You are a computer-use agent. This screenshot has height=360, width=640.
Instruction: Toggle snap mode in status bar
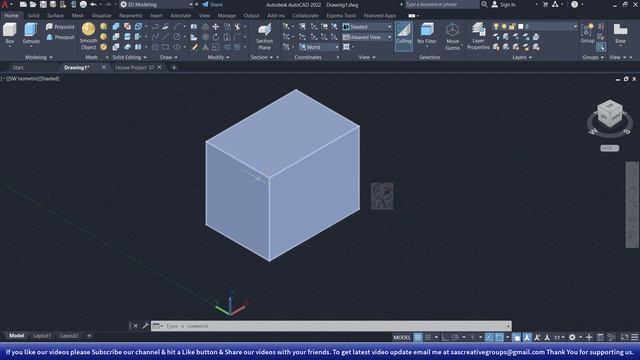[428, 338]
